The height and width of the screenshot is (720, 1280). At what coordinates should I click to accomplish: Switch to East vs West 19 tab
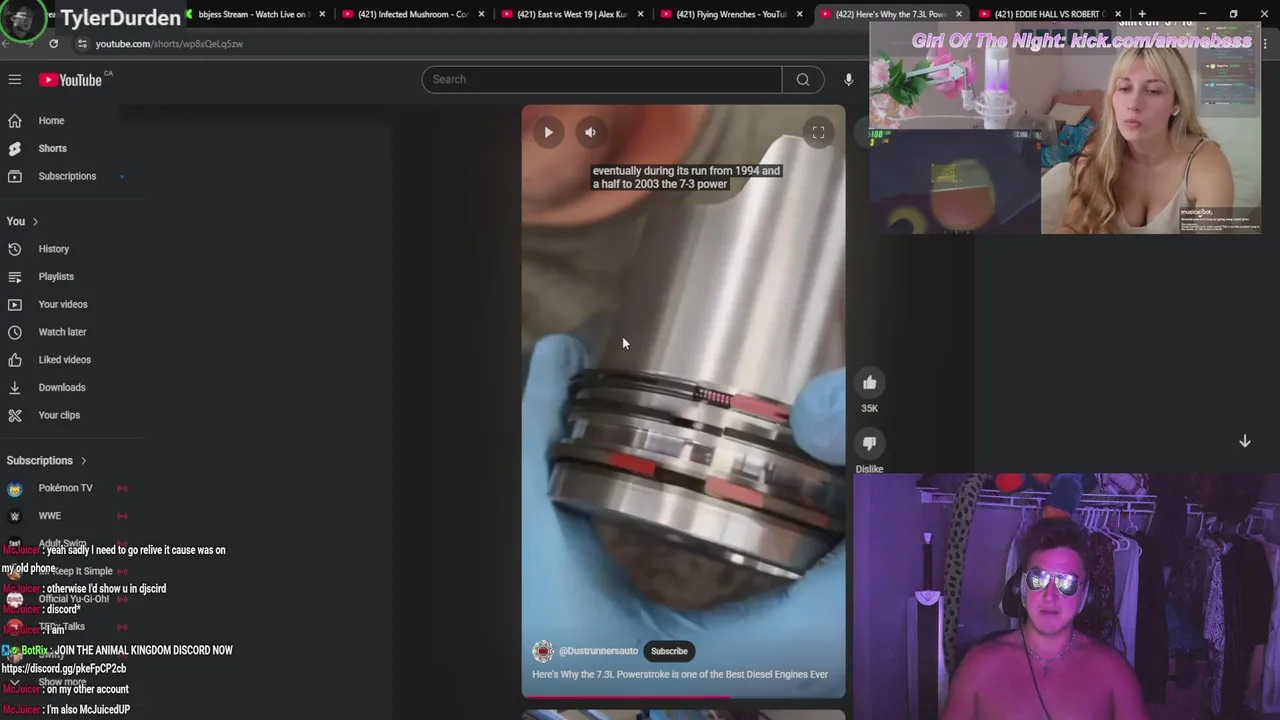572,14
